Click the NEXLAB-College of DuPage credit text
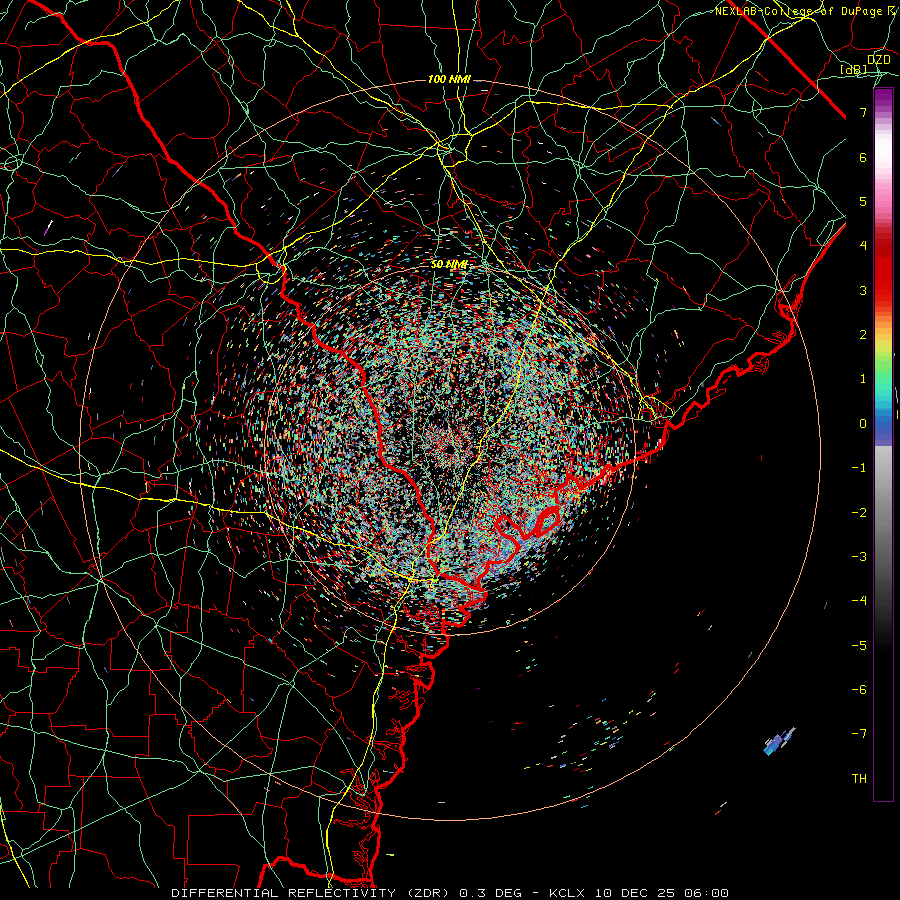Image resolution: width=900 pixels, height=900 pixels. (807, 11)
